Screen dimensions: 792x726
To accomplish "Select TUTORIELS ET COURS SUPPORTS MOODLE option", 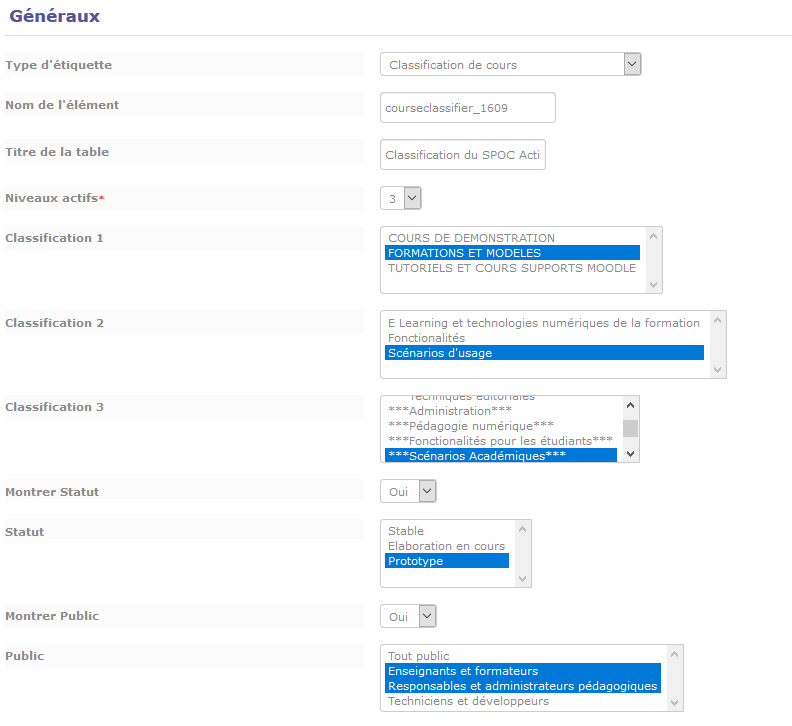I will click(x=511, y=268).
